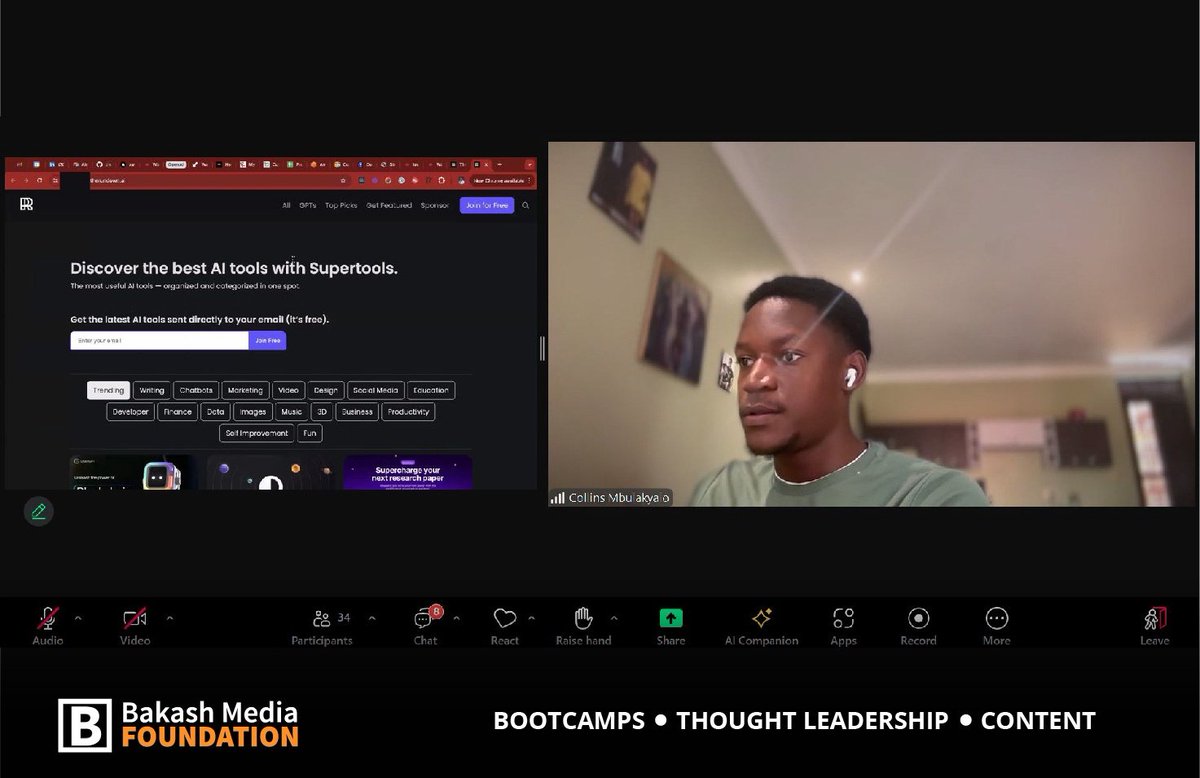1200x778 pixels.
Task: Select the Productivity category chip
Action: click(x=408, y=411)
